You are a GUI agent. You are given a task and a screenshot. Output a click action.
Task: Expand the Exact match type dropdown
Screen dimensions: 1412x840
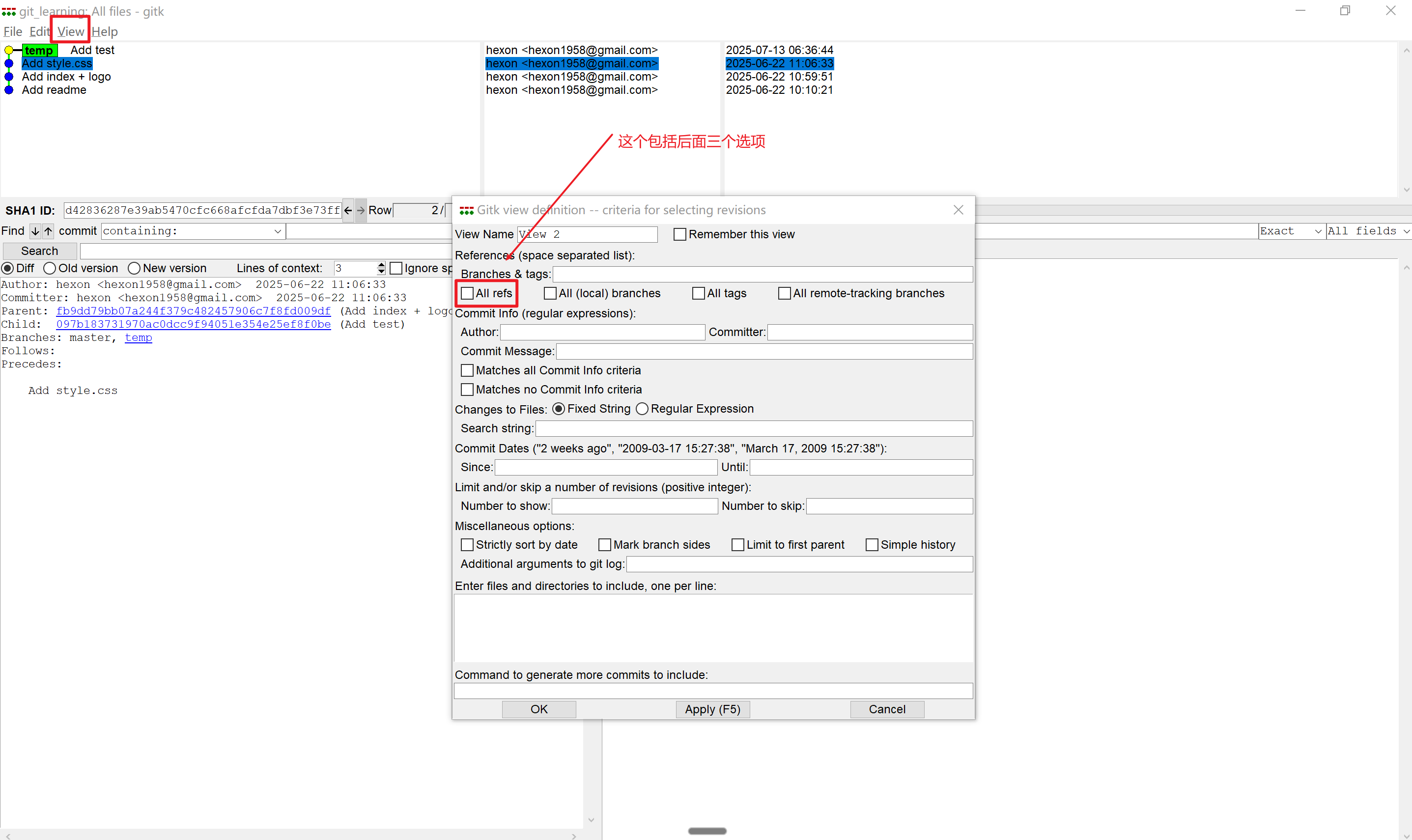[1318, 231]
